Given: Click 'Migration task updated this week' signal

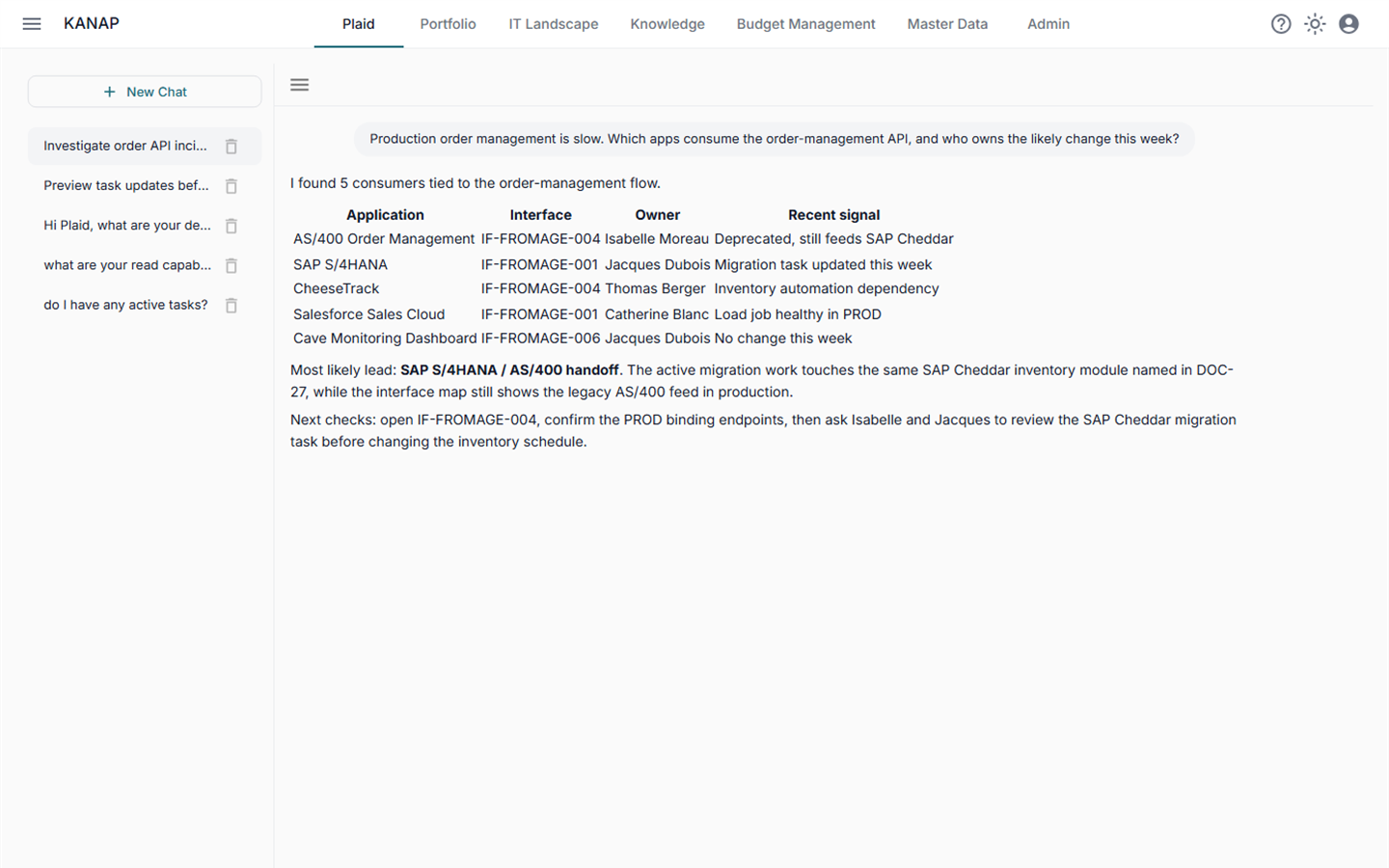Looking at the screenshot, I should [x=823, y=264].
